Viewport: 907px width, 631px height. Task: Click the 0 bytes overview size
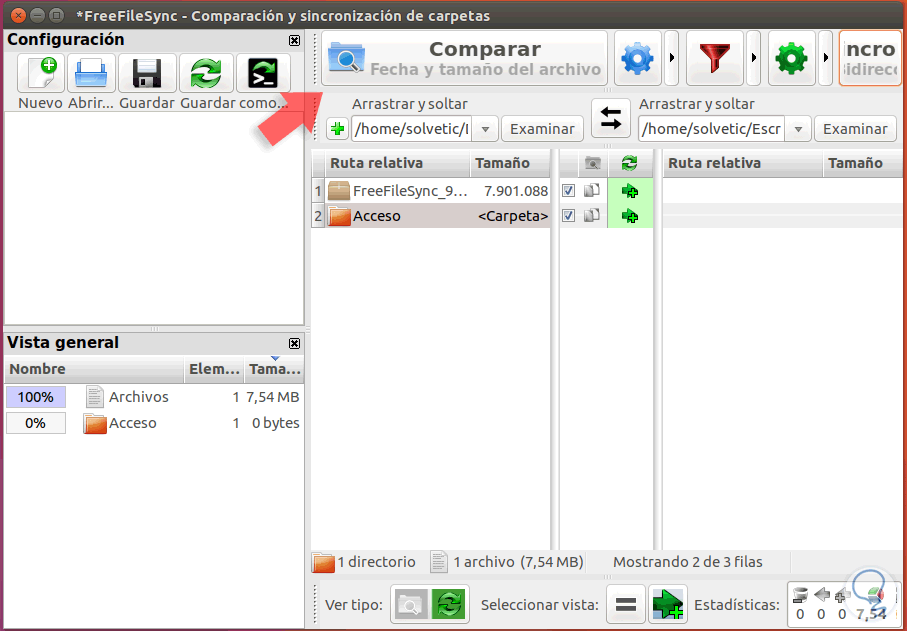tap(276, 423)
